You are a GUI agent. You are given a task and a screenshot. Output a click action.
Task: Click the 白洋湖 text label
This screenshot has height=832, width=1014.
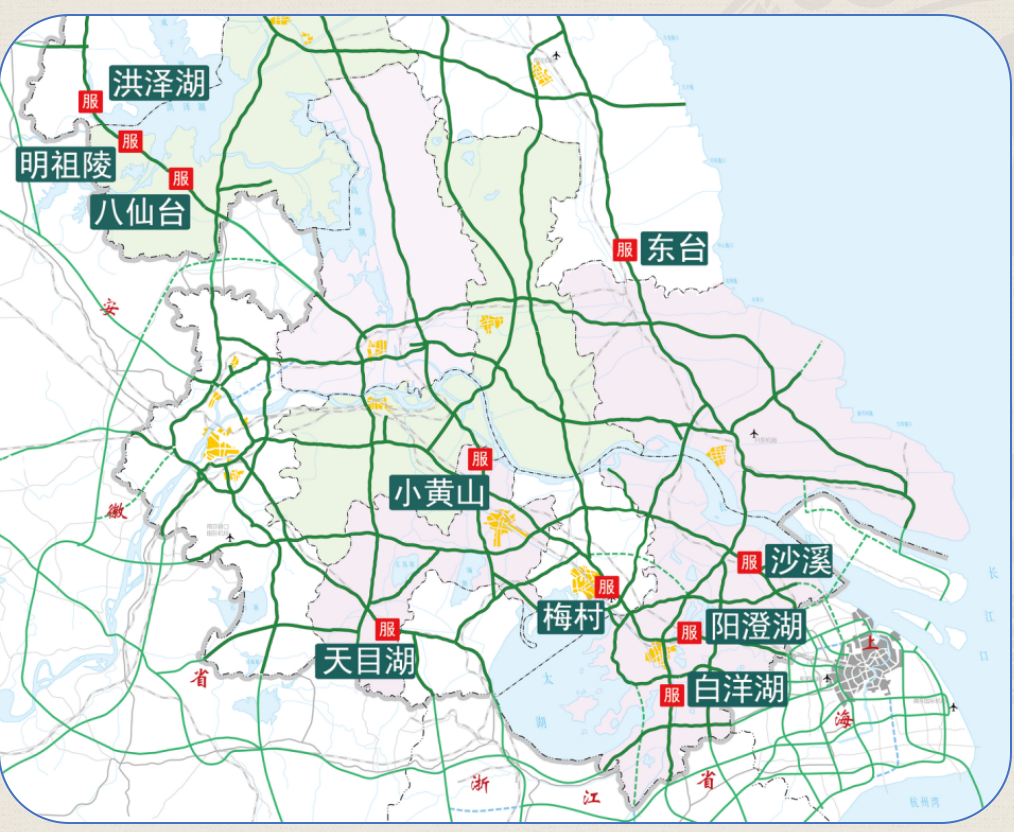tap(739, 688)
